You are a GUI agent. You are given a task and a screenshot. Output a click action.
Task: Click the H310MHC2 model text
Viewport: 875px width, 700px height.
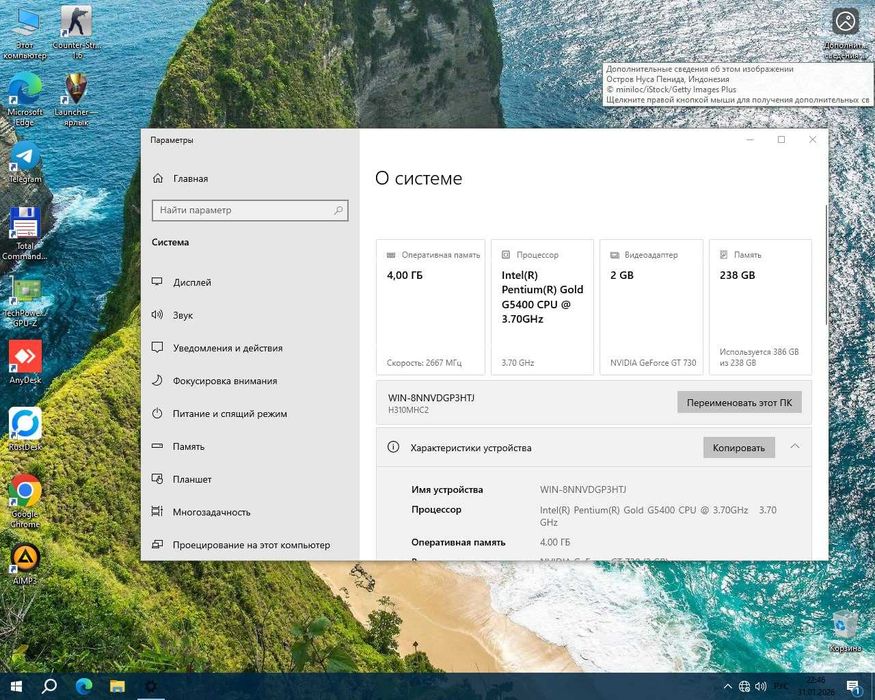408,410
